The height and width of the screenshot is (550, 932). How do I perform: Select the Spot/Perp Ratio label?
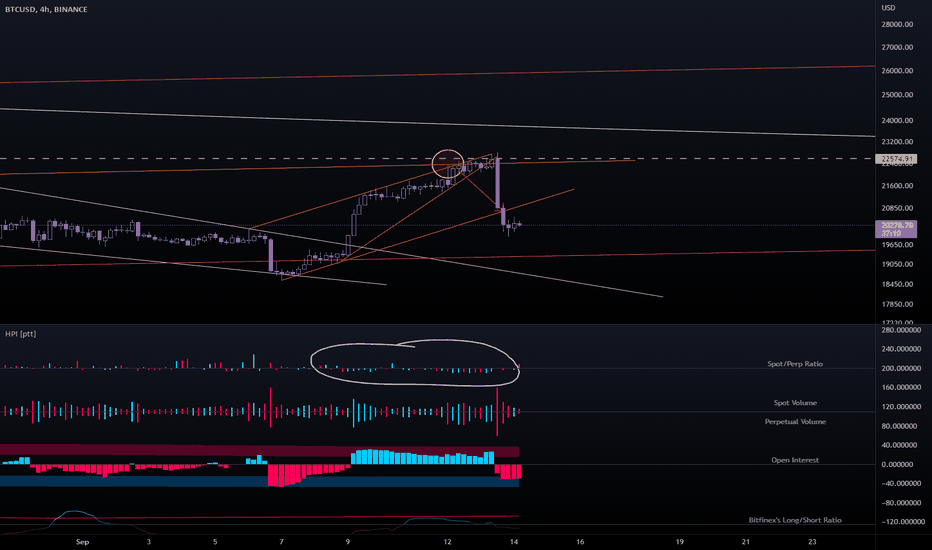[x=795, y=364]
